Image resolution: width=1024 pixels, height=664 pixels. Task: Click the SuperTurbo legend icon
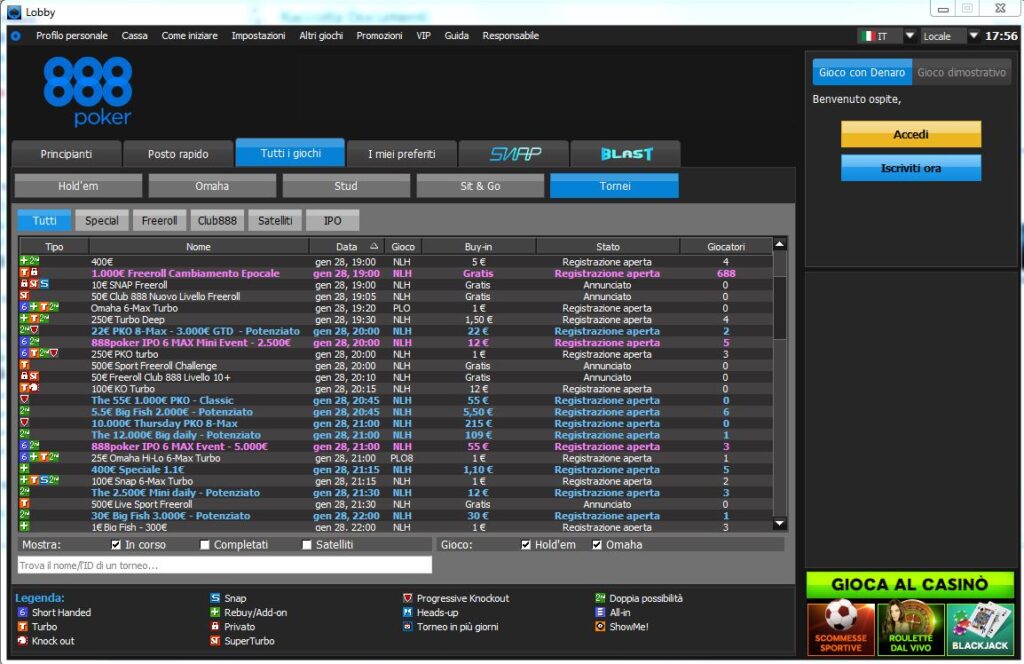(x=215, y=641)
